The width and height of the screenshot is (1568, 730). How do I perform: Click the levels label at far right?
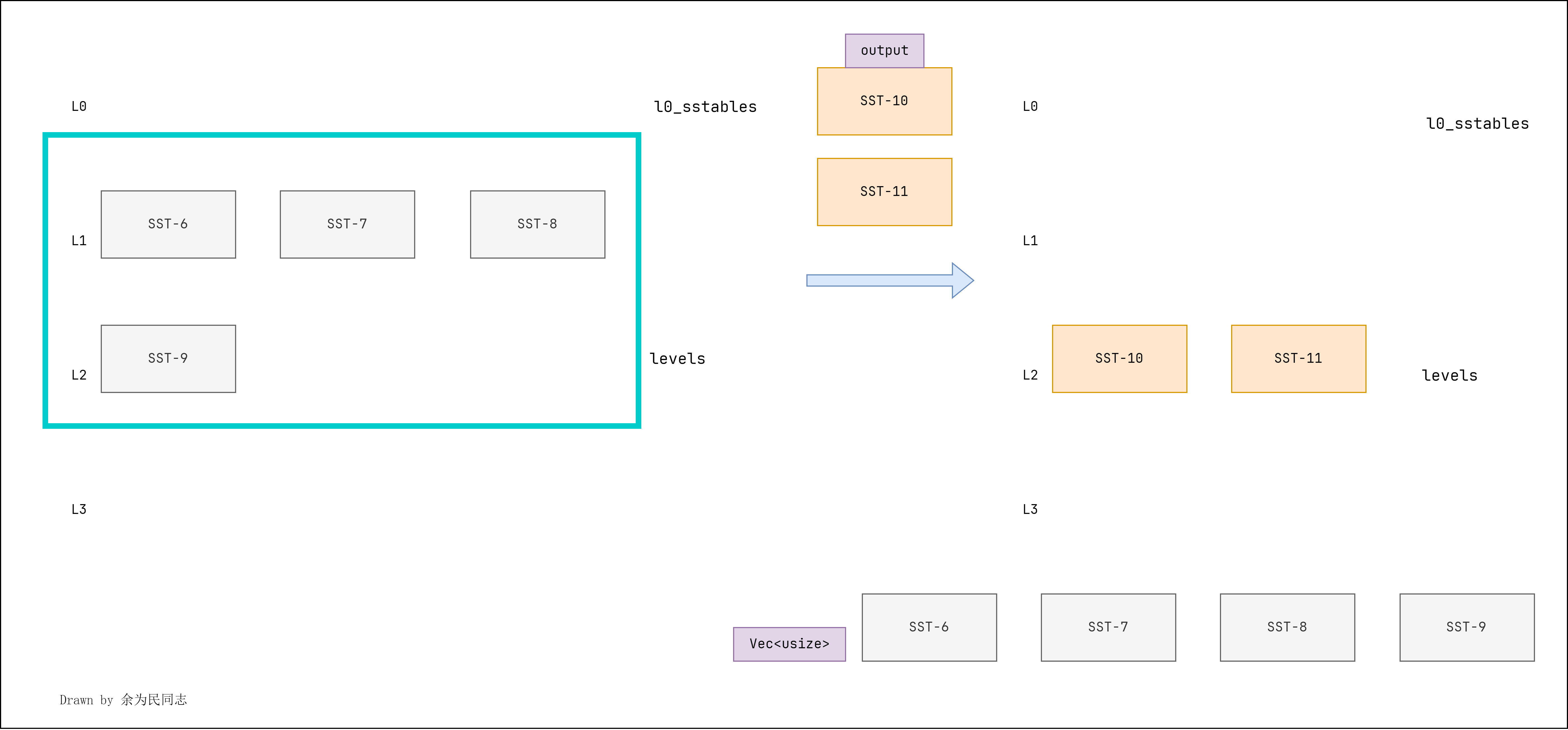(1449, 376)
